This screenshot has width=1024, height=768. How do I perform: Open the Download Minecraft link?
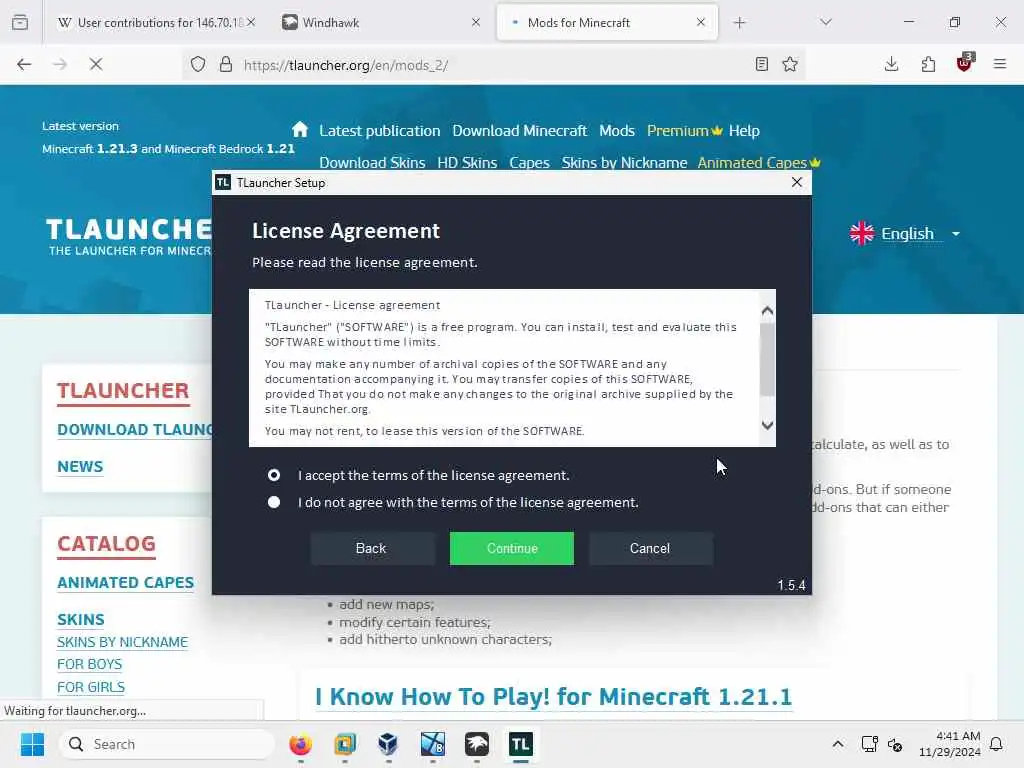[520, 131]
